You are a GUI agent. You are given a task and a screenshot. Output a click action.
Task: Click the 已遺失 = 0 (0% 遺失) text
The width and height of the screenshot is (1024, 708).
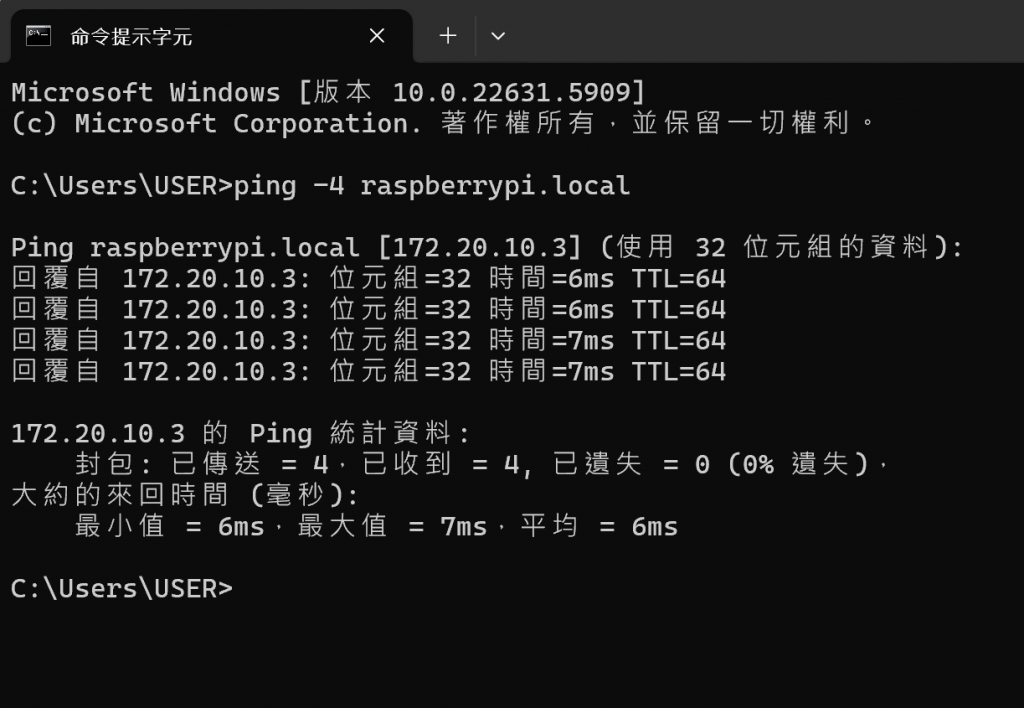(x=711, y=464)
